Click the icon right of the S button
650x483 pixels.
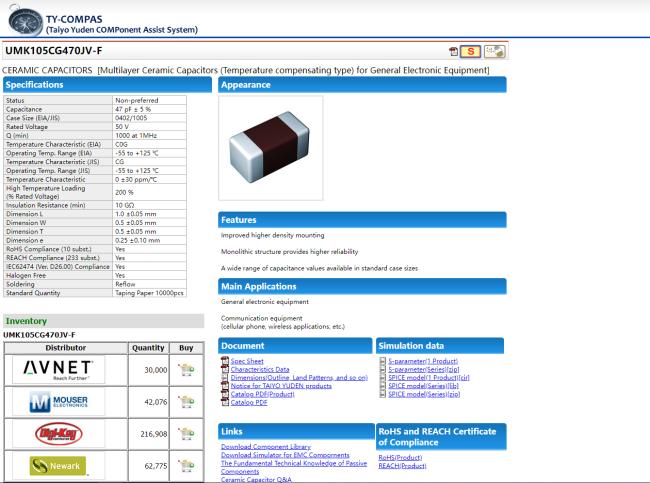pos(494,51)
